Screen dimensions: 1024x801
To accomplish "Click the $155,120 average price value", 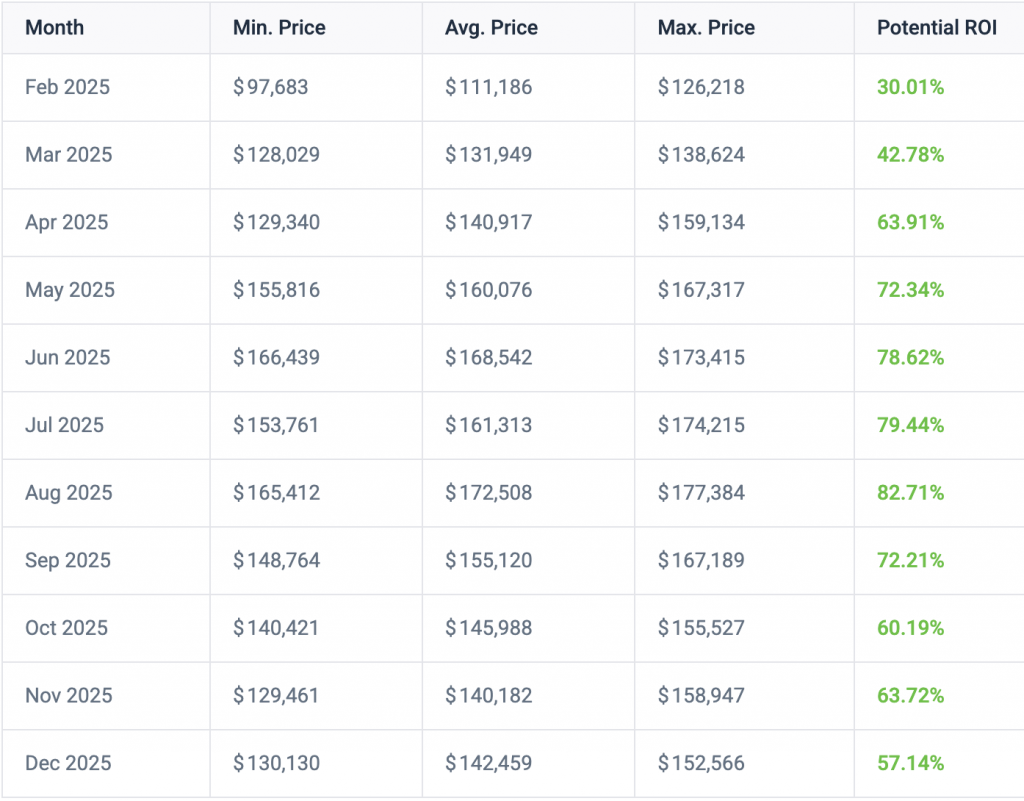I will pos(488,560).
